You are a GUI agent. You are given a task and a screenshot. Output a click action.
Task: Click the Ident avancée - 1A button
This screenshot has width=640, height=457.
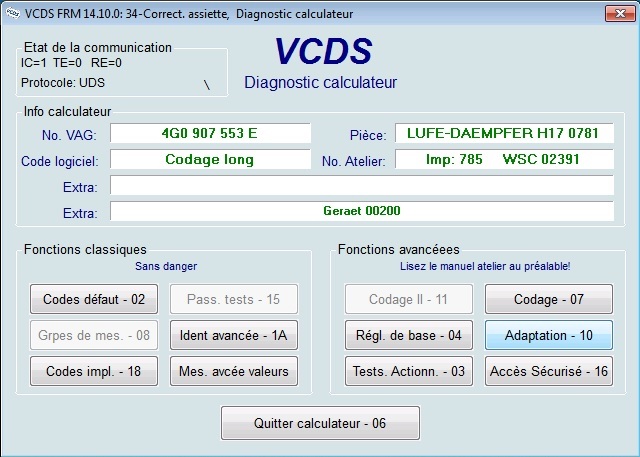coord(235,335)
